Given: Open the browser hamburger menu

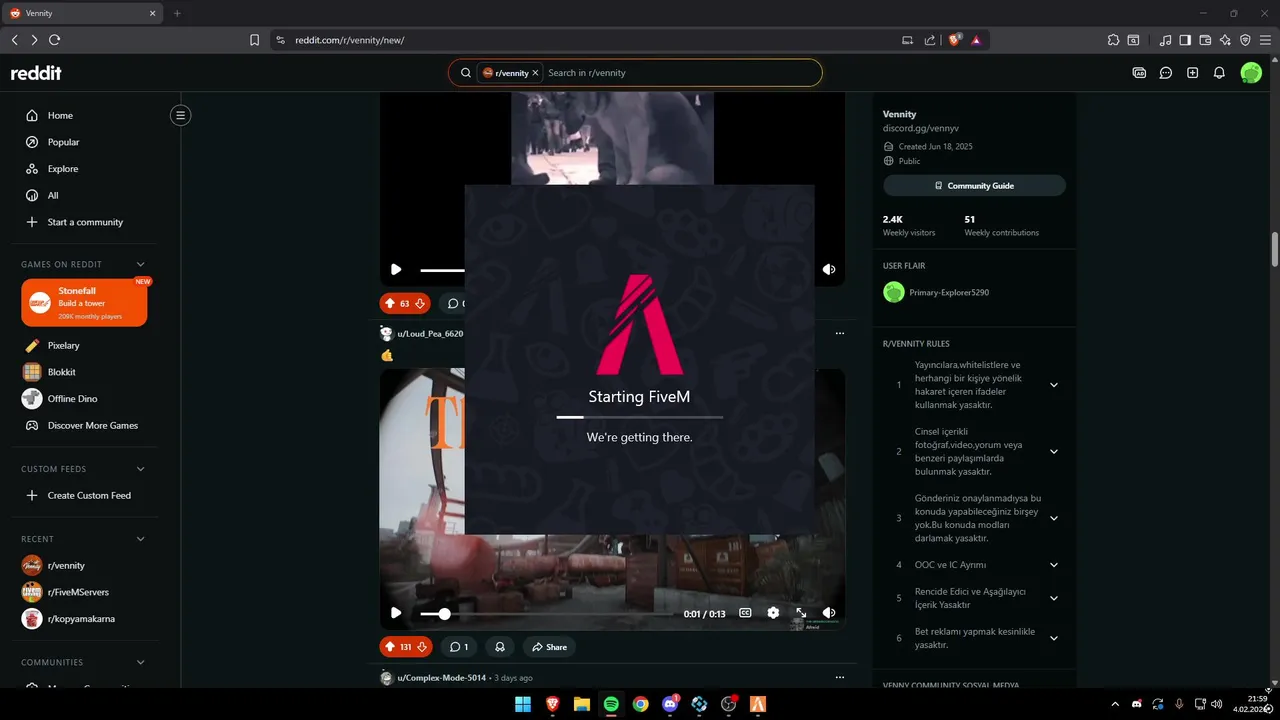Looking at the screenshot, I should (1265, 40).
